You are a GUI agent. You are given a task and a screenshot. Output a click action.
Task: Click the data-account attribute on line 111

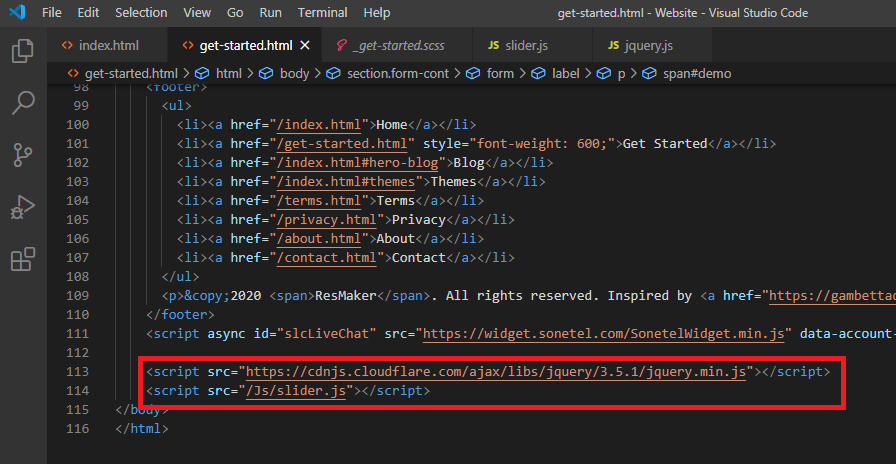[x=848, y=334]
